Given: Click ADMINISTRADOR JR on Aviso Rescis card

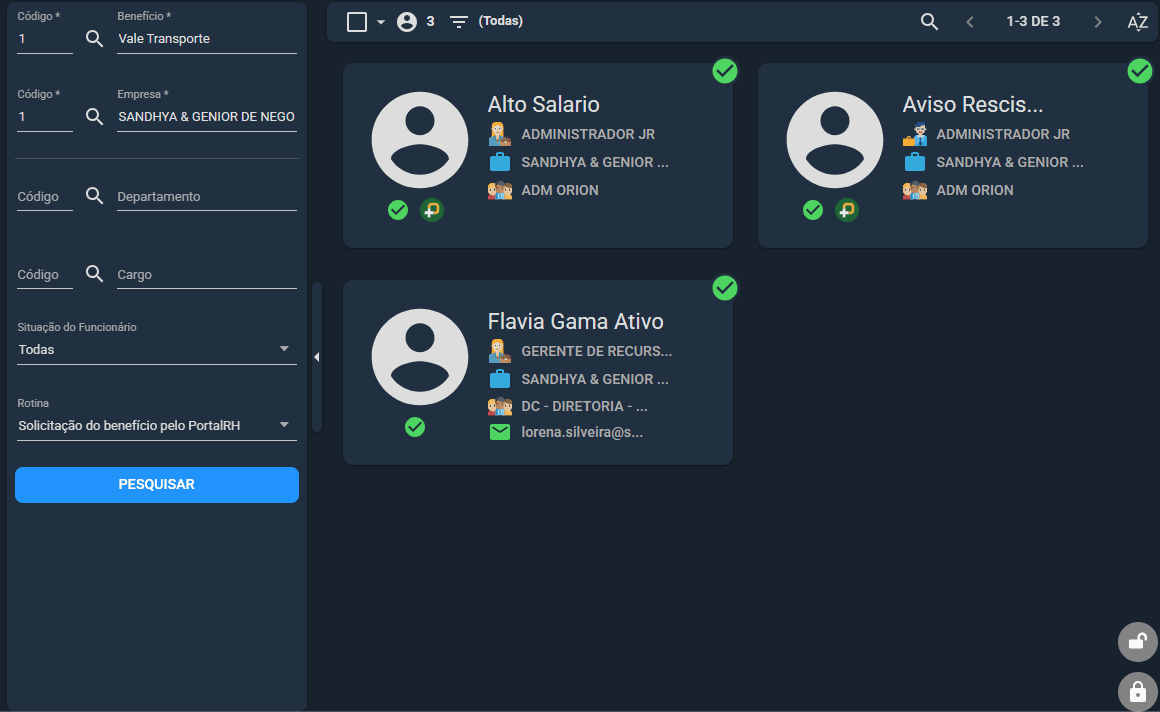Looking at the screenshot, I should (1003, 134).
